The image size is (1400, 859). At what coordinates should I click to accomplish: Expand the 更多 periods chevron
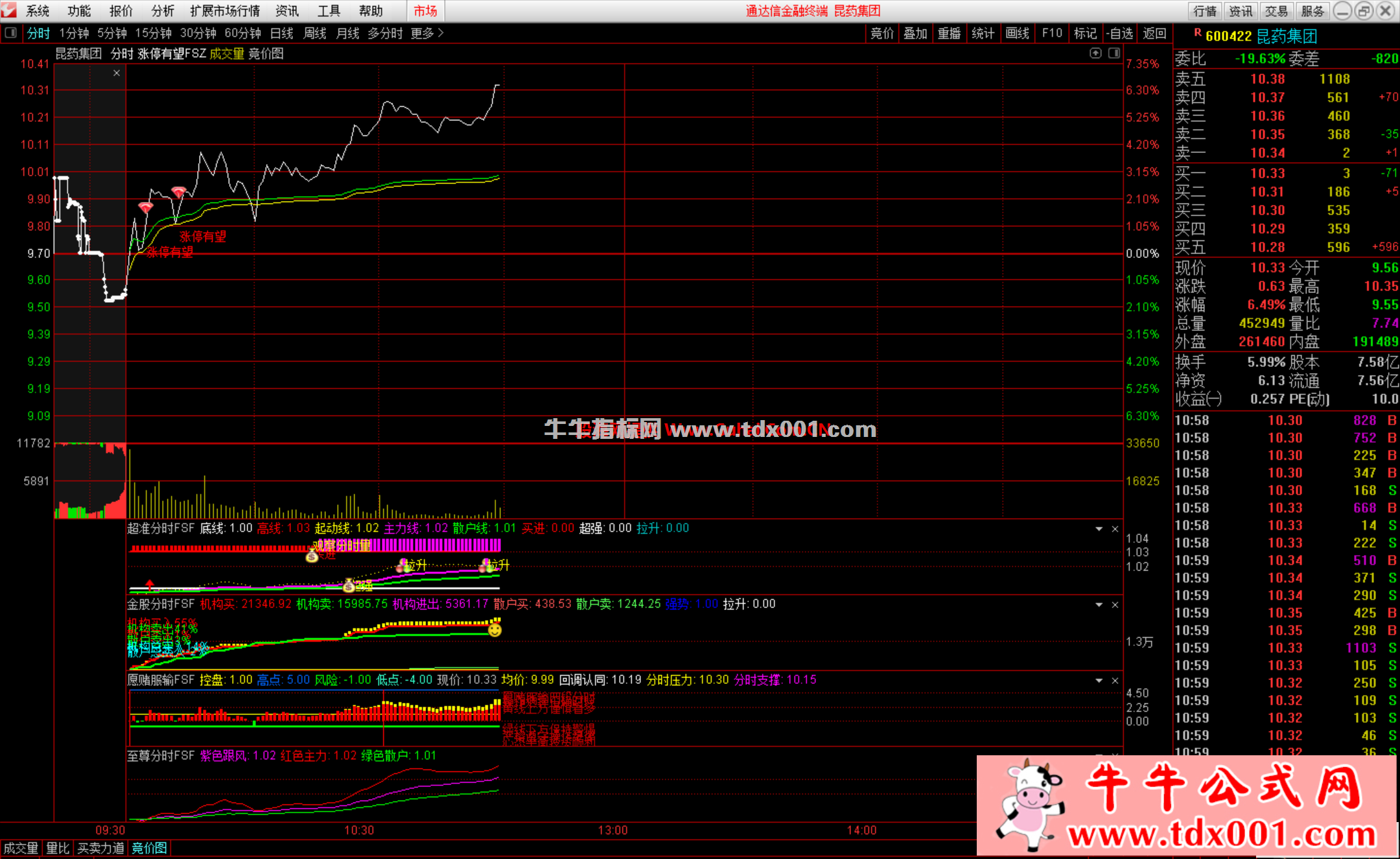[441, 33]
